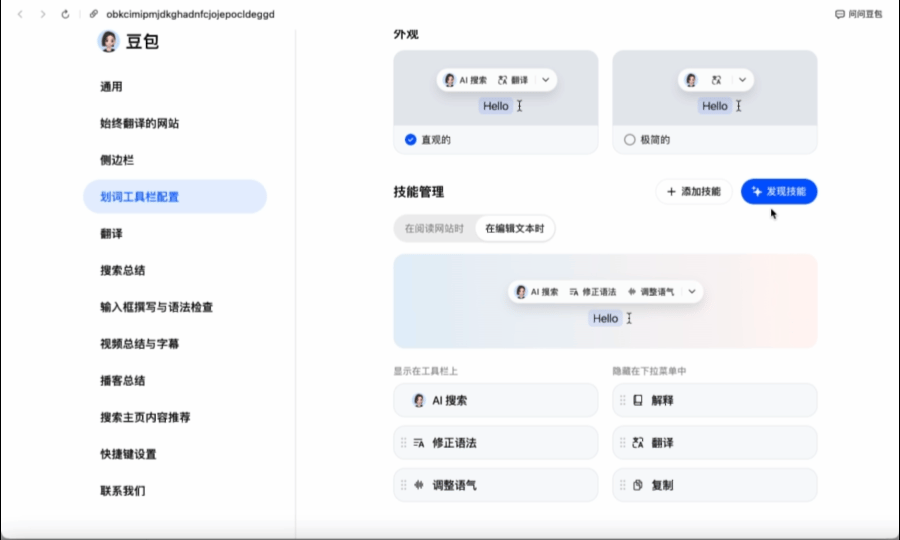Click AI 搜索 in 直观的 preview toolbar

(465, 80)
